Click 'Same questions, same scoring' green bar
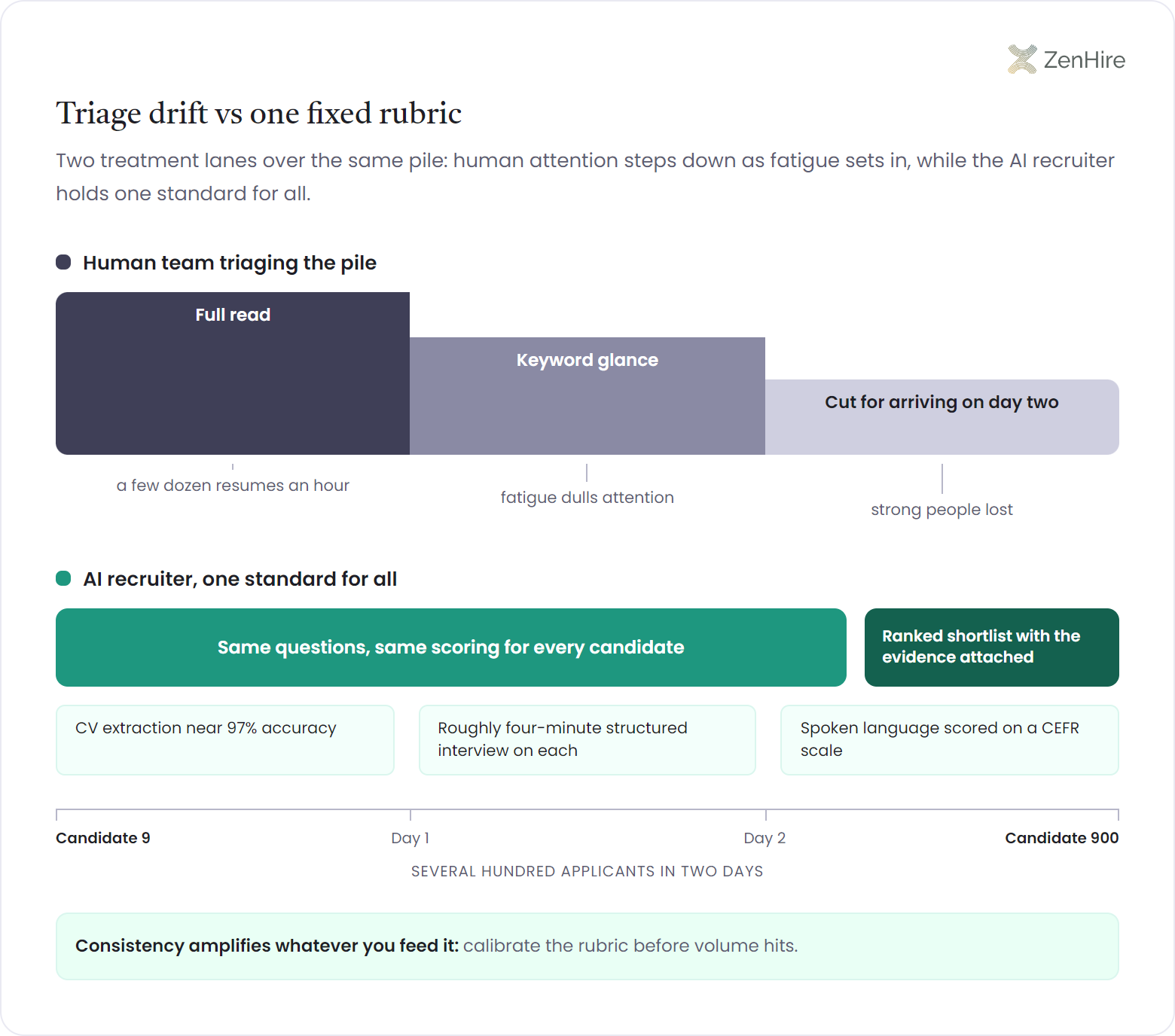This screenshot has width=1175, height=1036. tap(451, 647)
